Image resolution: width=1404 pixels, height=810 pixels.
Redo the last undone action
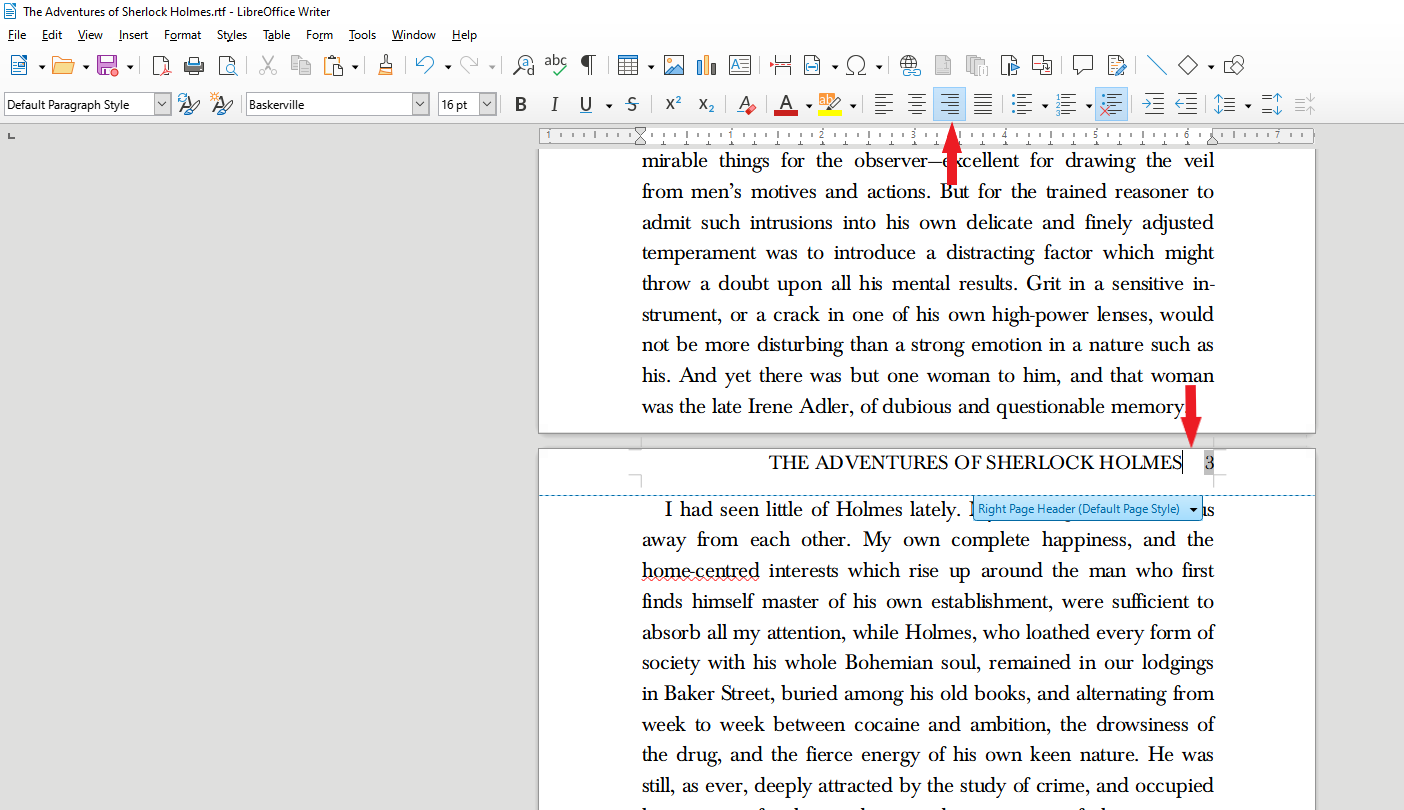[469, 66]
